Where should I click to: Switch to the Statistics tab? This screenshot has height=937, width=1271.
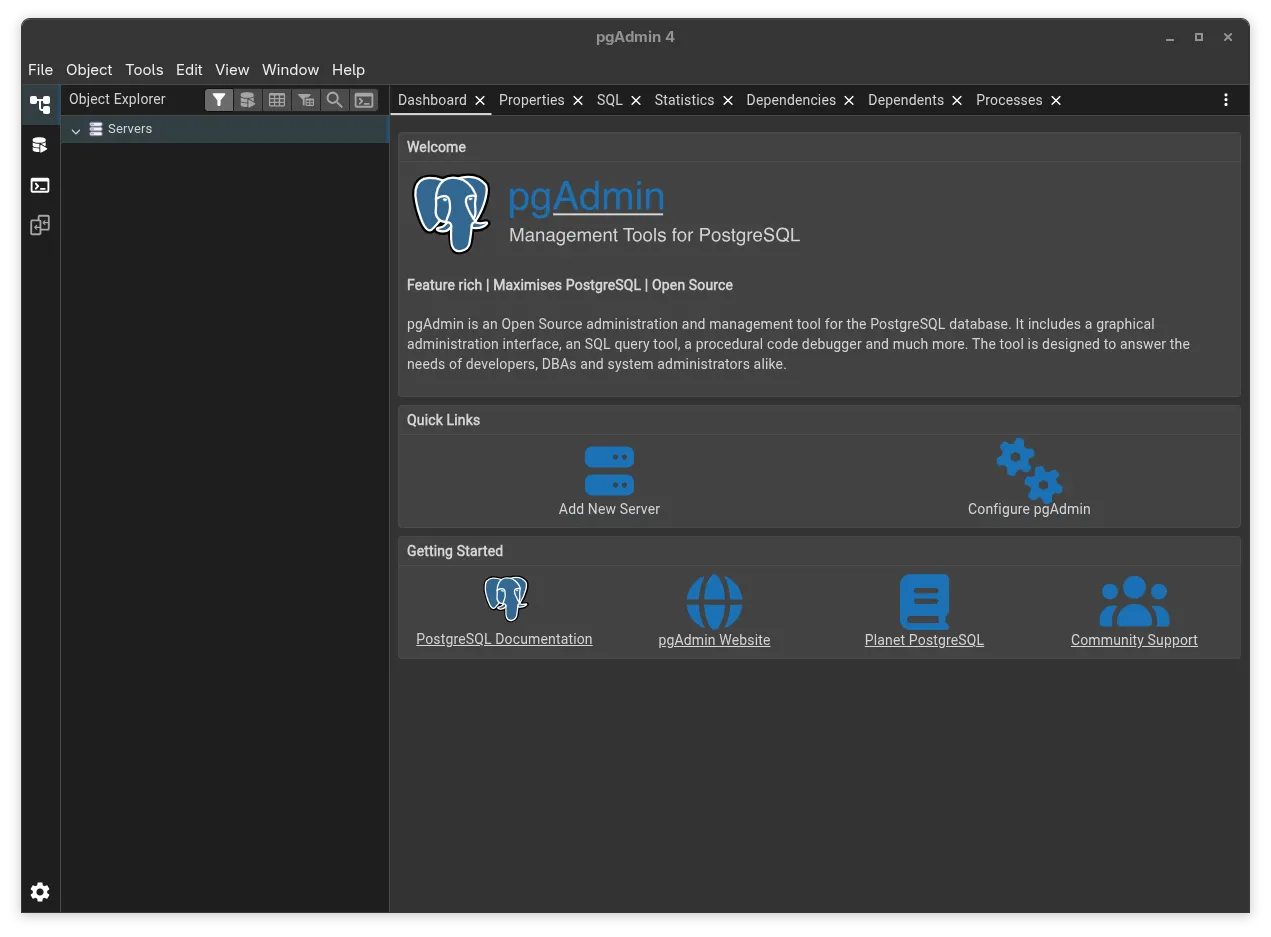point(684,100)
